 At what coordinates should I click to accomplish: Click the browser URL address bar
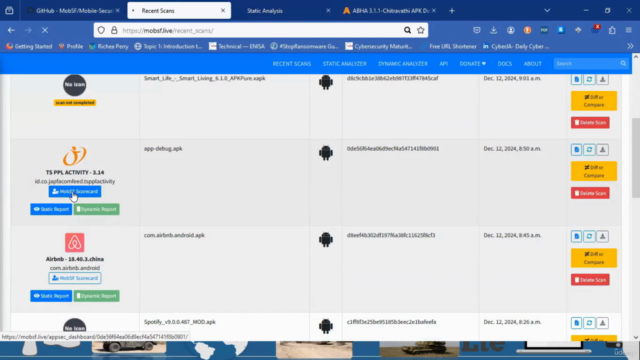point(261,30)
